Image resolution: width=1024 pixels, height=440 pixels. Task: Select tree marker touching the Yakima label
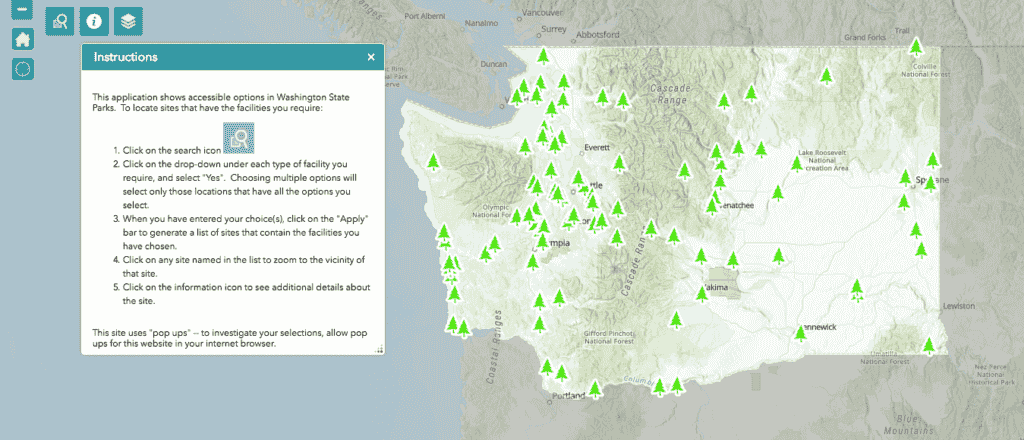(702, 294)
